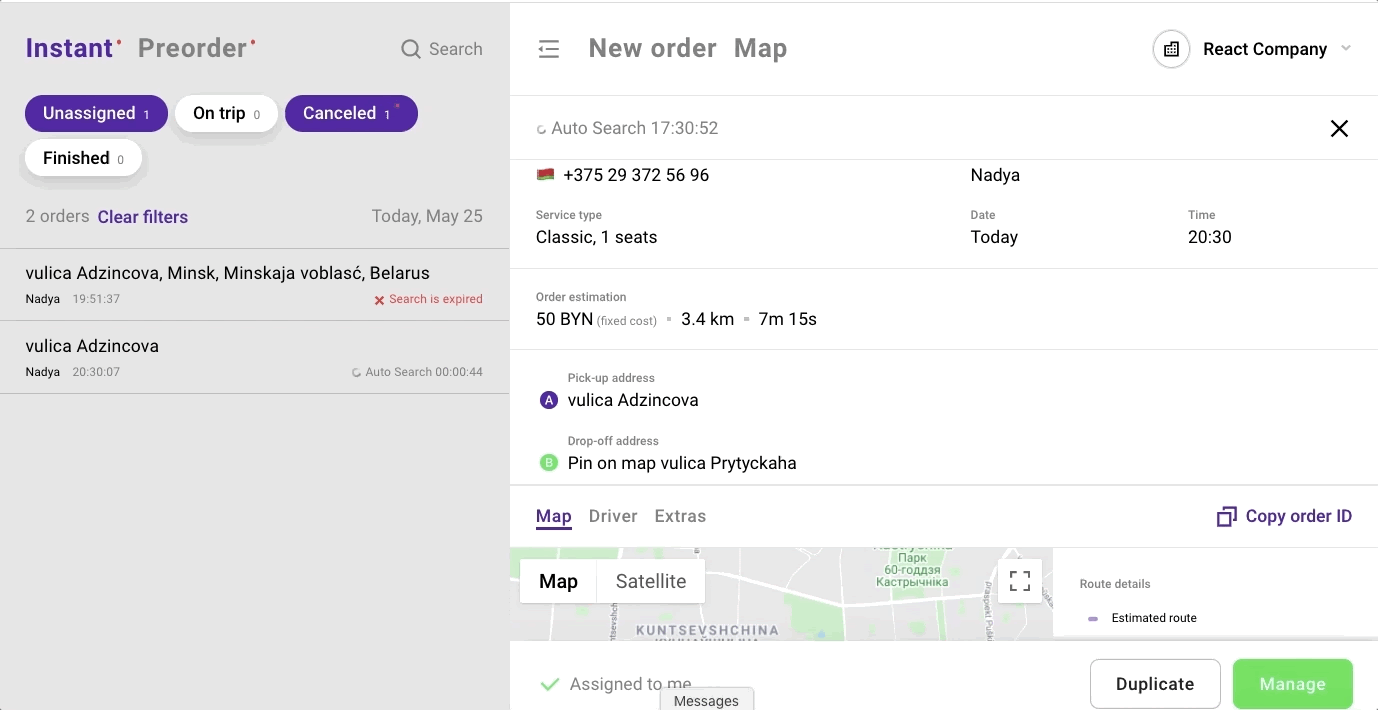Click the green drop-off point B marker
Image resolution: width=1378 pixels, height=710 pixels.
click(548, 463)
